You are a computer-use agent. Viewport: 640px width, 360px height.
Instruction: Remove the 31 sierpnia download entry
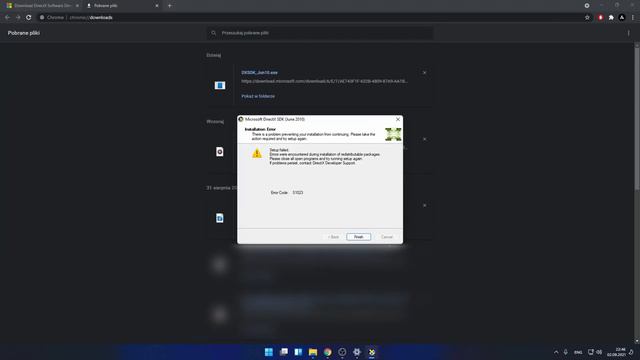(424, 205)
